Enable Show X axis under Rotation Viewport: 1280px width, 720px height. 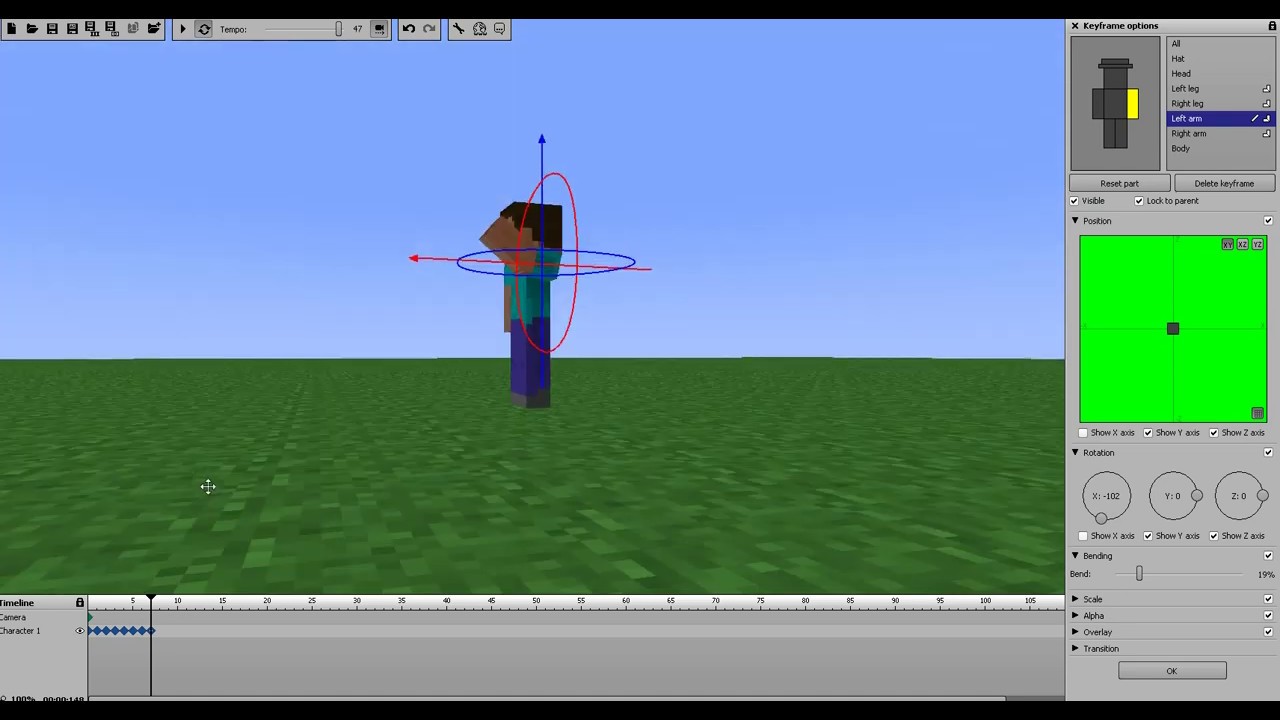tap(1083, 536)
